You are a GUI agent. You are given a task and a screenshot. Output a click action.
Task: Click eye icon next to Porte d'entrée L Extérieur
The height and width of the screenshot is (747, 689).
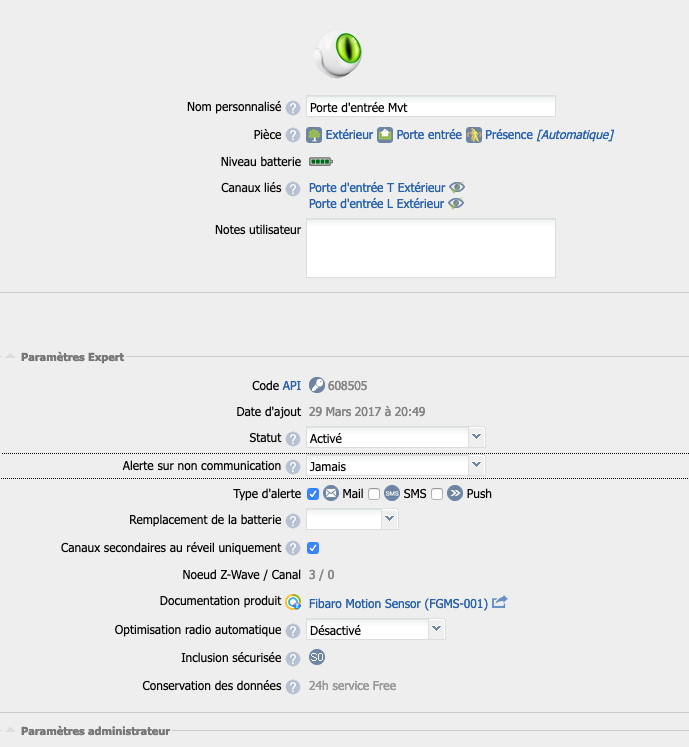coord(455,203)
